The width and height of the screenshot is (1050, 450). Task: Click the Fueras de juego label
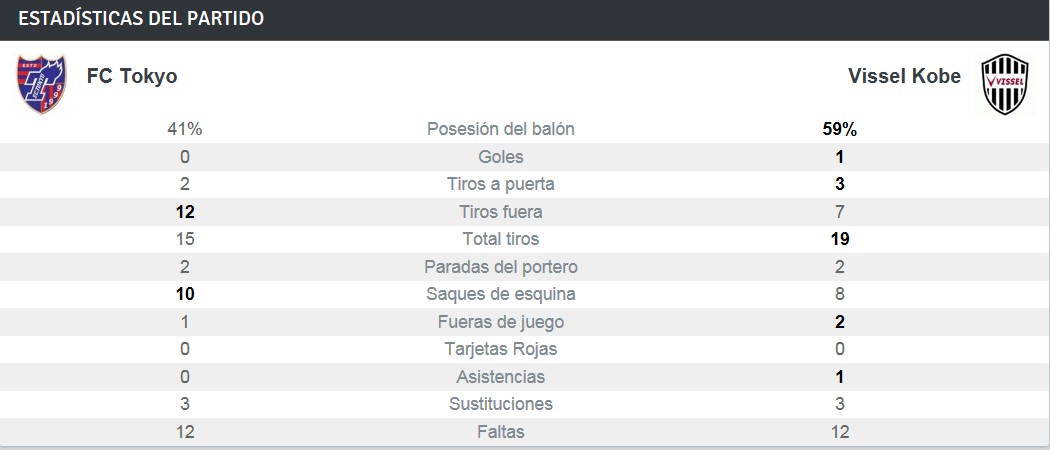coord(500,322)
